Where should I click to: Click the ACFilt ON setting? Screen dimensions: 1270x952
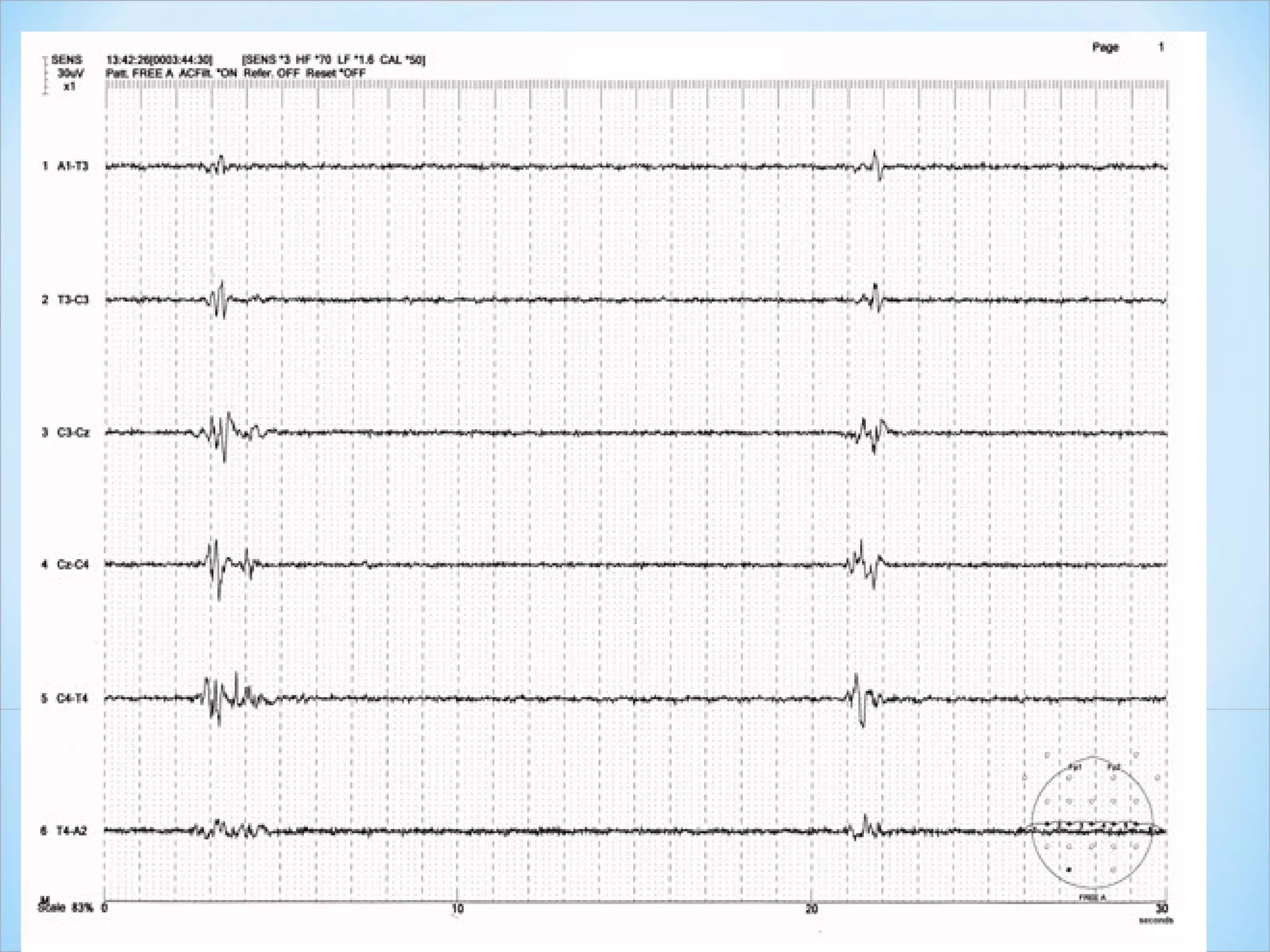point(207,73)
